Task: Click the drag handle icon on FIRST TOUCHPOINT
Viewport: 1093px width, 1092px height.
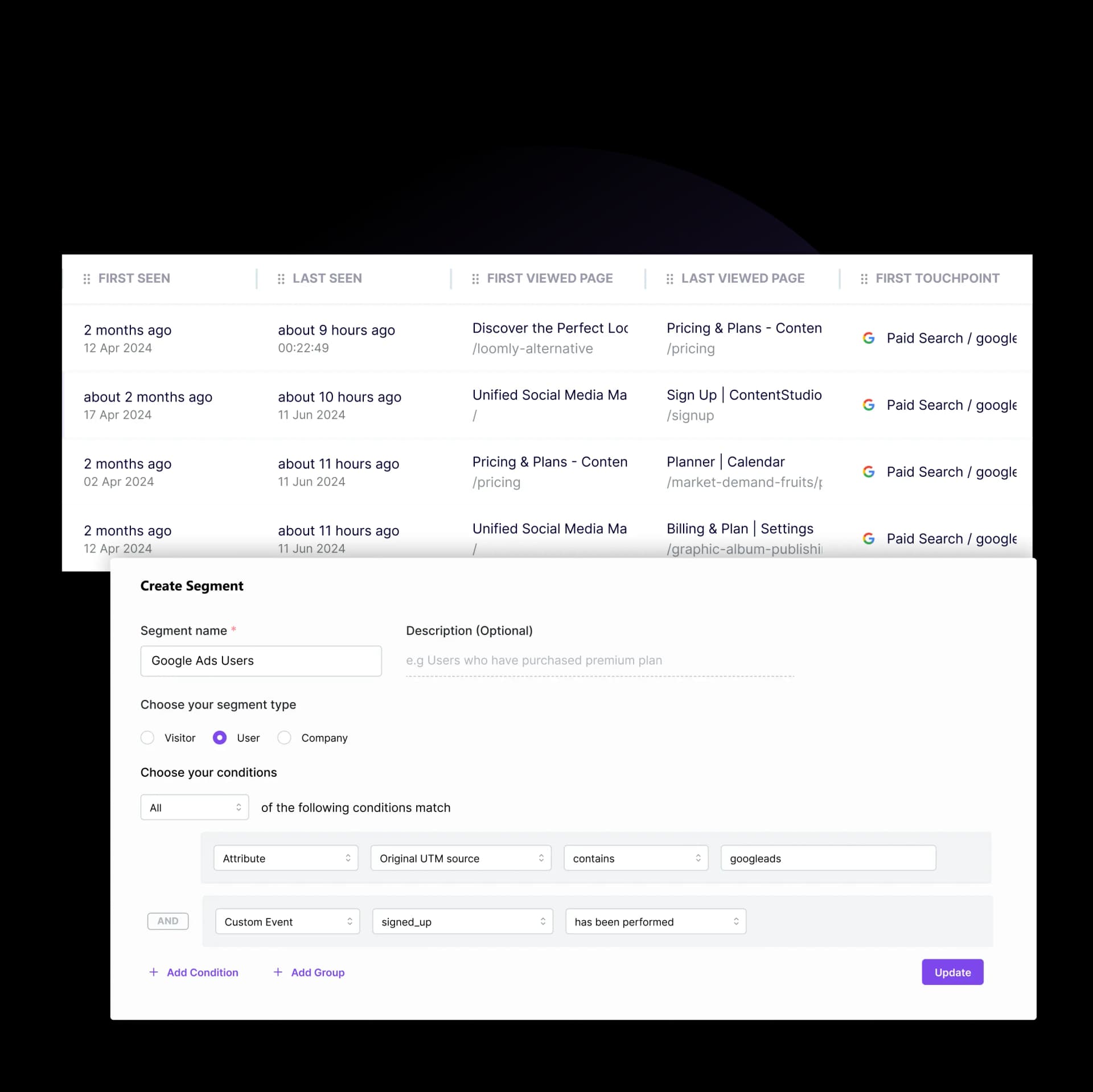Action: (x=863, y=278)
